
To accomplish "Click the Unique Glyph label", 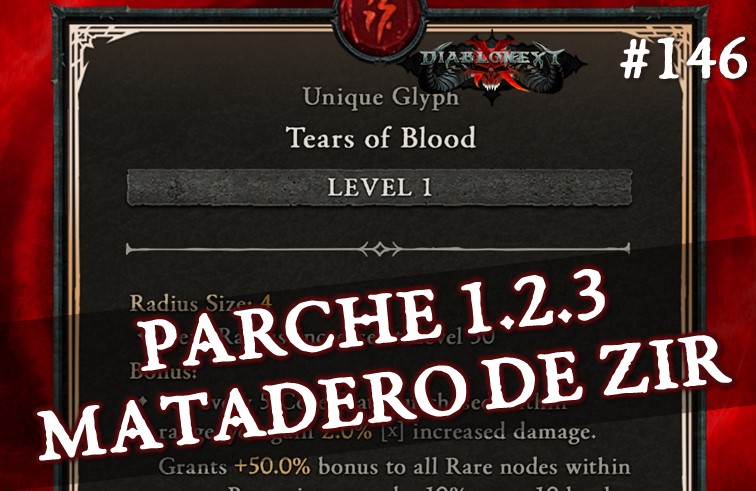I will [x=381, y=98].
